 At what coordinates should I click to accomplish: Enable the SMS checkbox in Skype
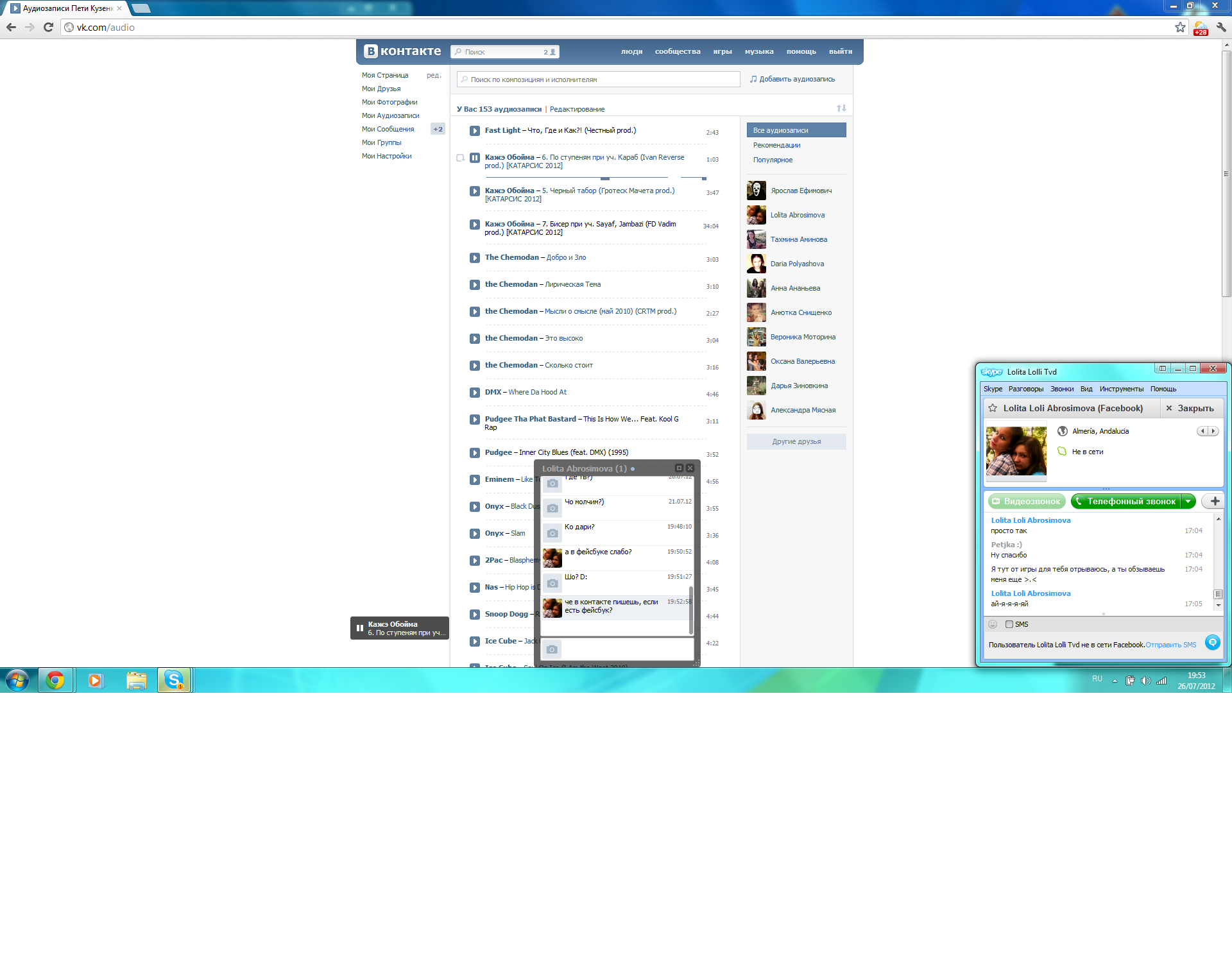tap(1009, 625)
